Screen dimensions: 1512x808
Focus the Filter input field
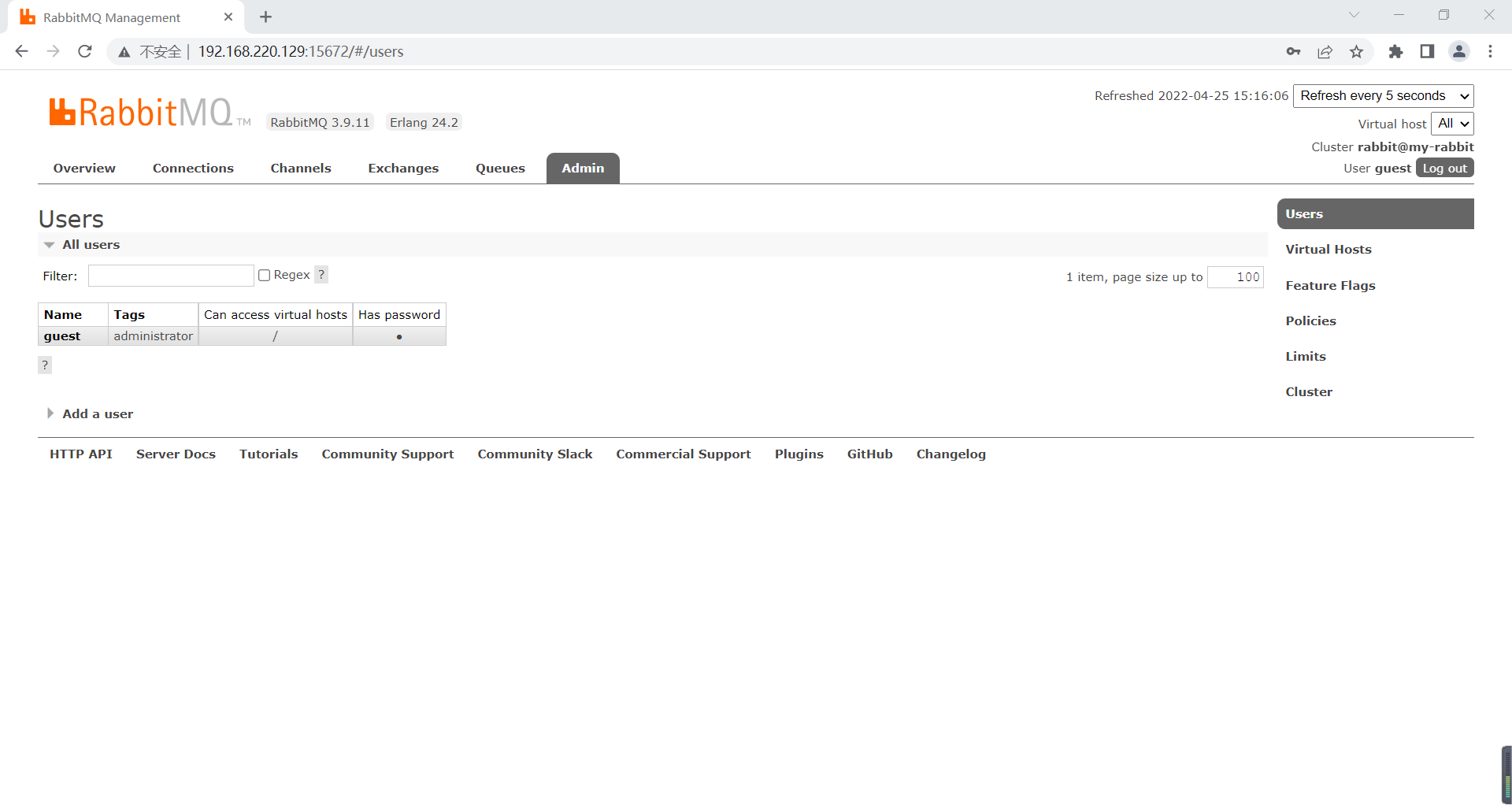(171, 276)
